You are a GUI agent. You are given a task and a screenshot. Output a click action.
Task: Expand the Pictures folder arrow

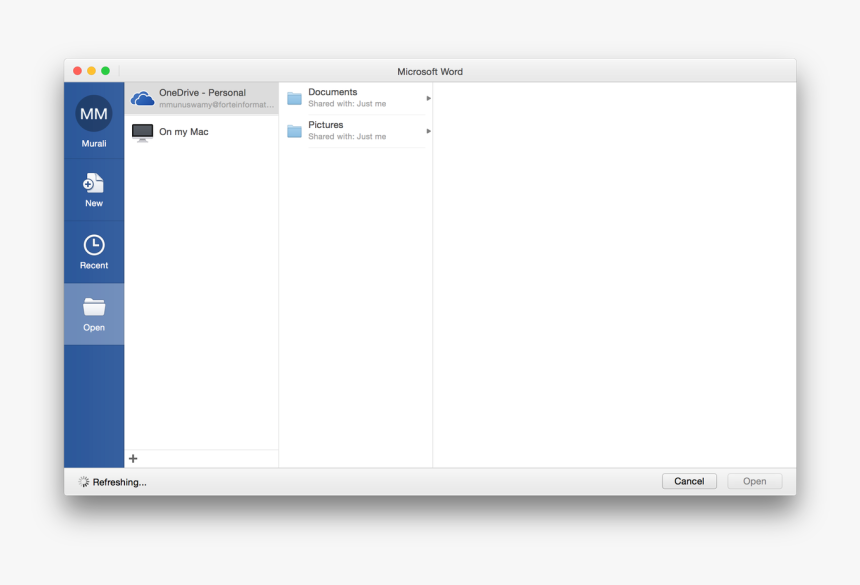tap(428, 131)
